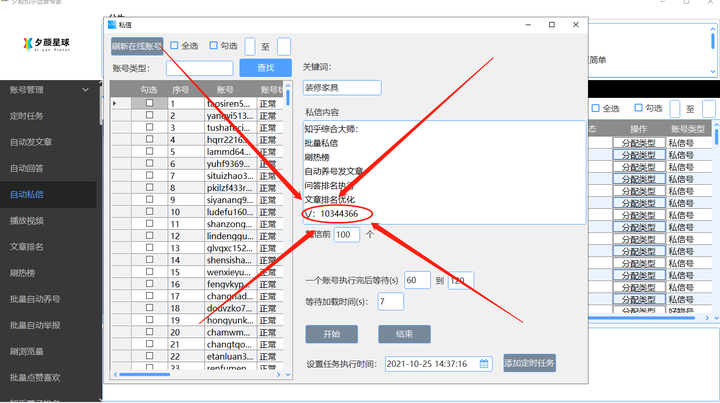
Task: Open 播放视频 in the sidebar
Action: 27,221
